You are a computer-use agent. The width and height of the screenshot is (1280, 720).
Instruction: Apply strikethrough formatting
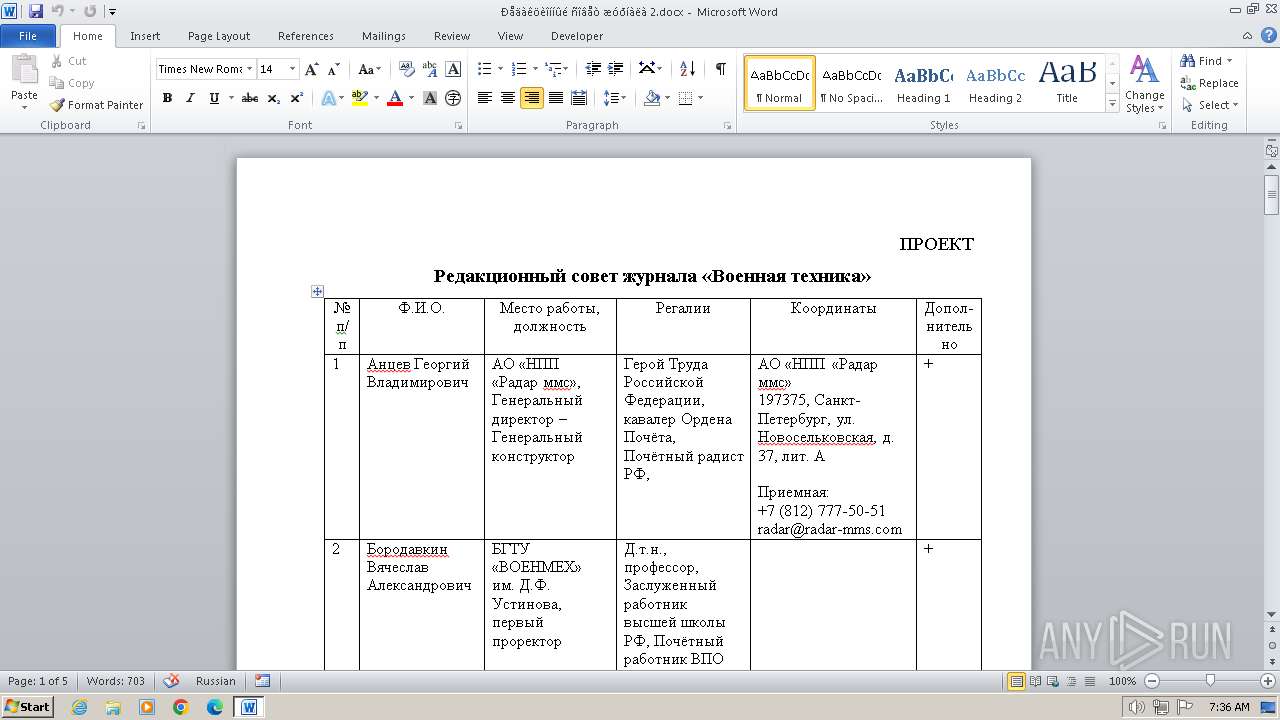250,98
